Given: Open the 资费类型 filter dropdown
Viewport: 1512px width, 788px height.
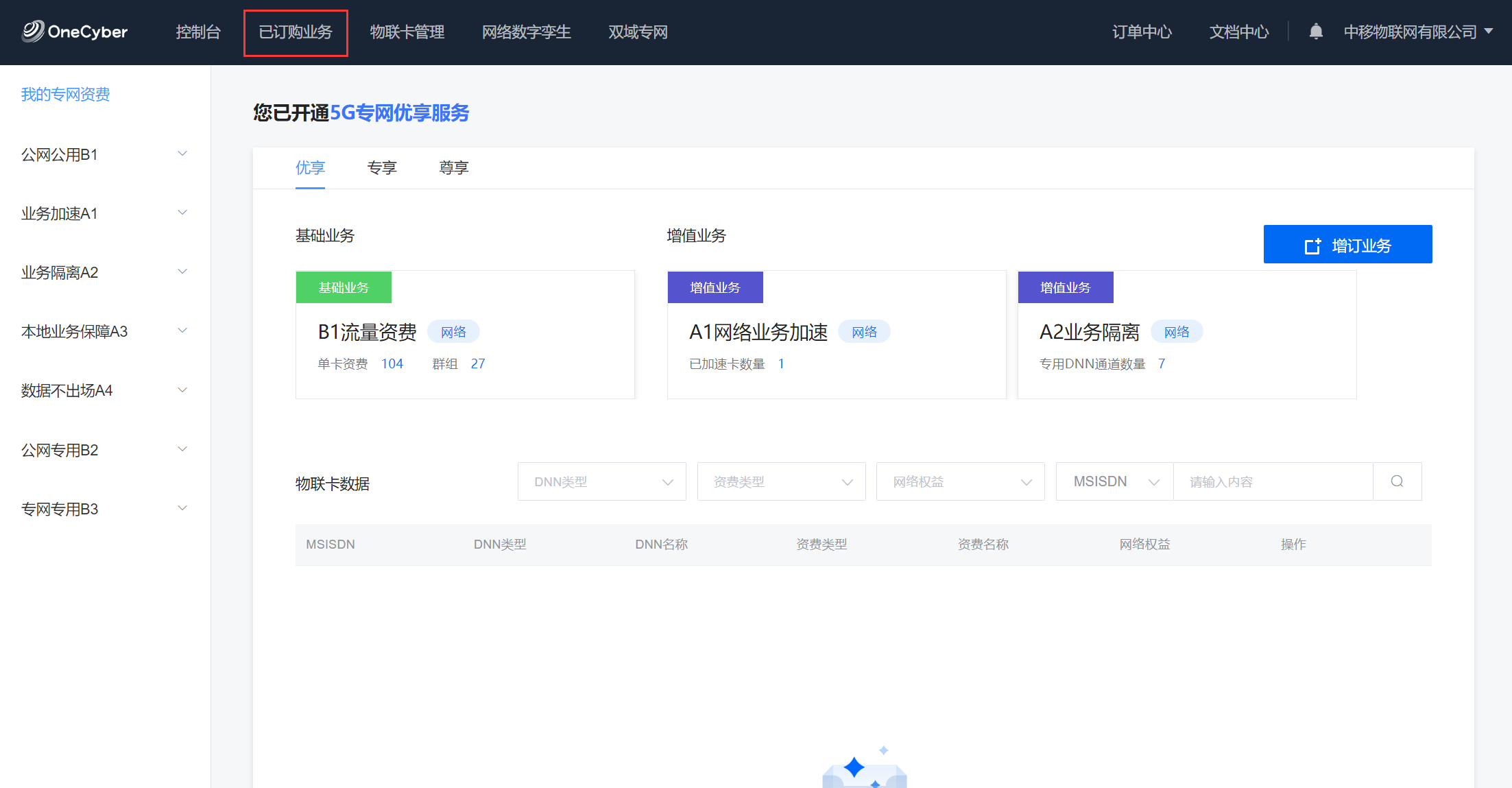Looking at the screenshot, I should 781,481.
